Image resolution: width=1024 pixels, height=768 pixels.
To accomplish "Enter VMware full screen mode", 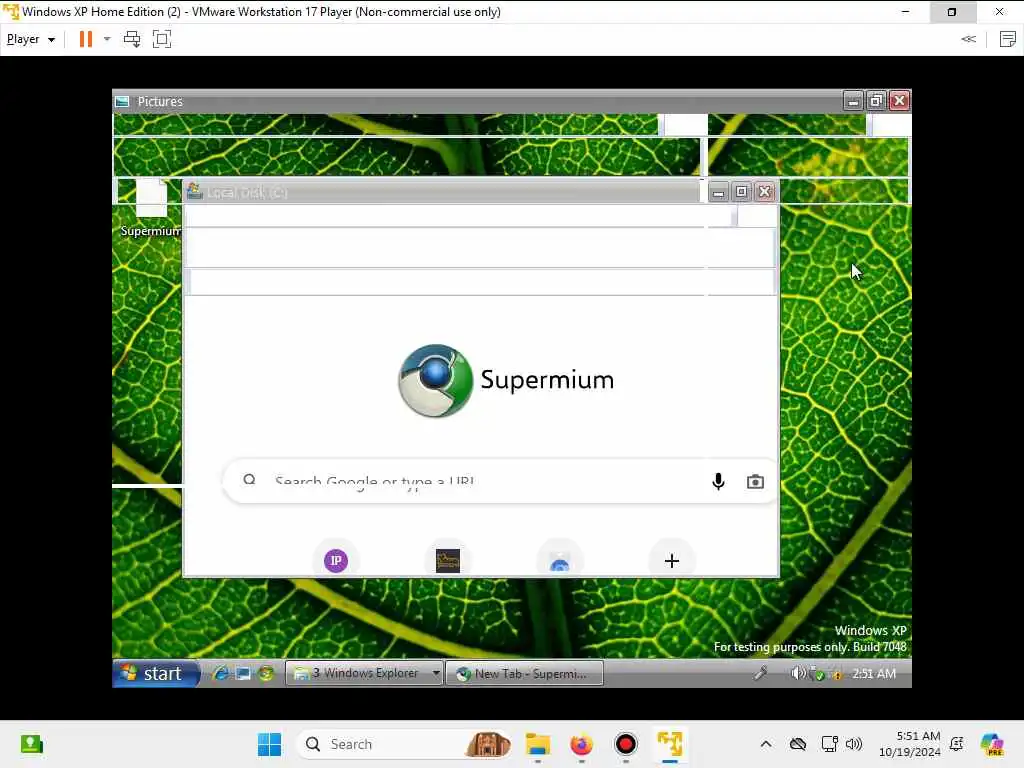I will tap(162, 39).
